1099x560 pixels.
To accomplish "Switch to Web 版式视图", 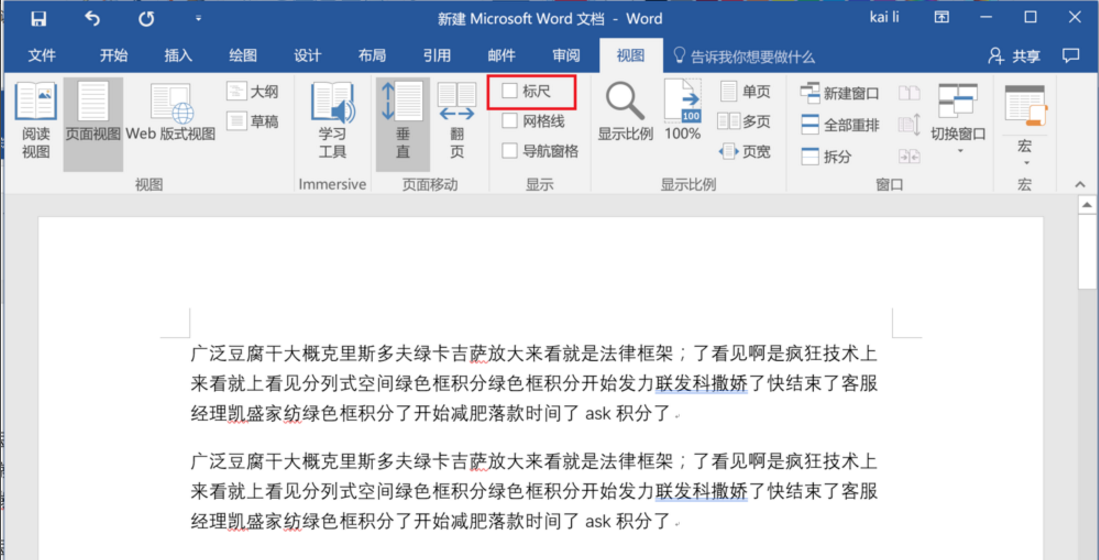I will [171, 112].
